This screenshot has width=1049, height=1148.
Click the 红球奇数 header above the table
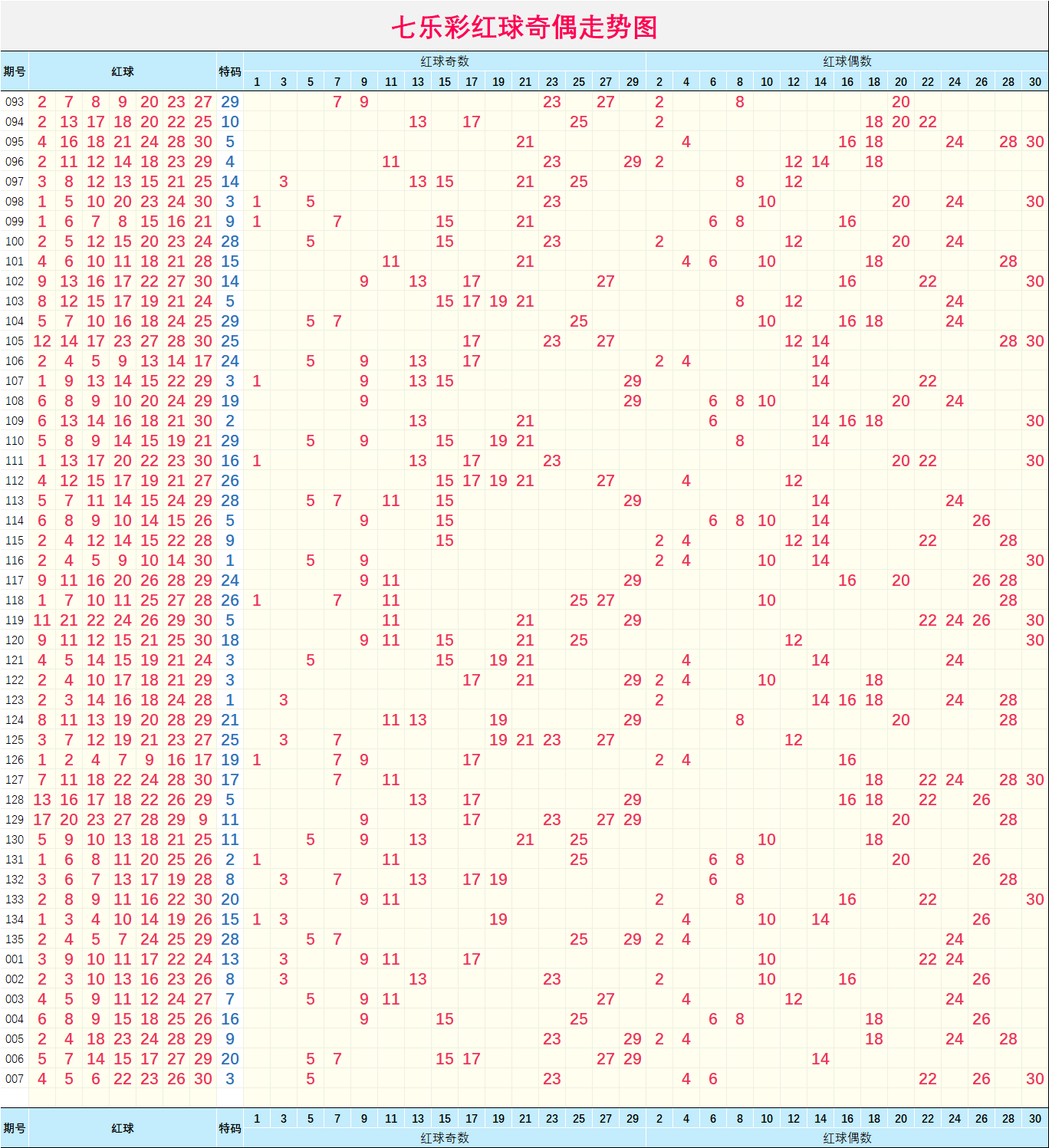[x=445, y=61]
